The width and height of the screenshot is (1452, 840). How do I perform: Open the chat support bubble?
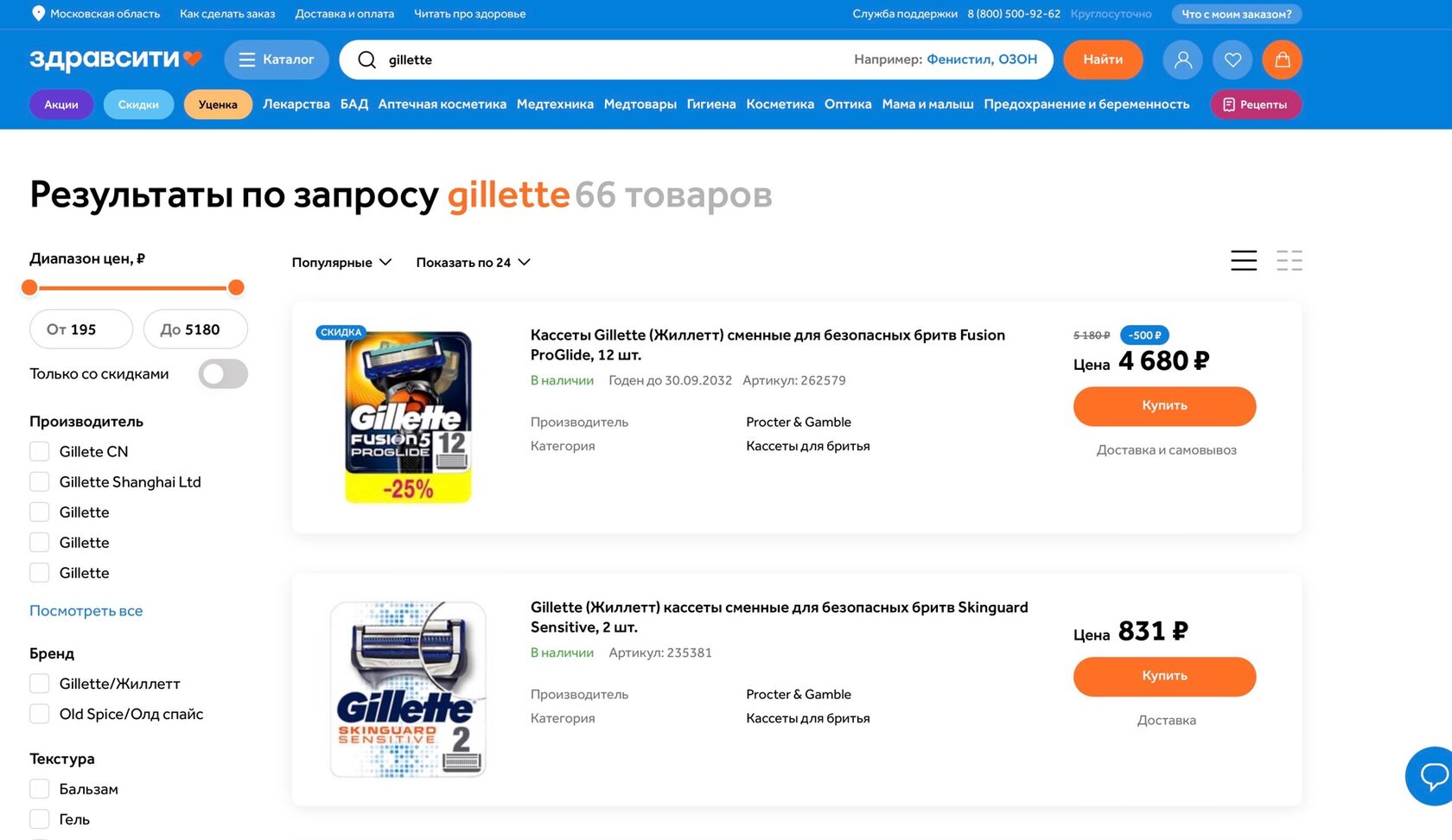coord(1432,775)
